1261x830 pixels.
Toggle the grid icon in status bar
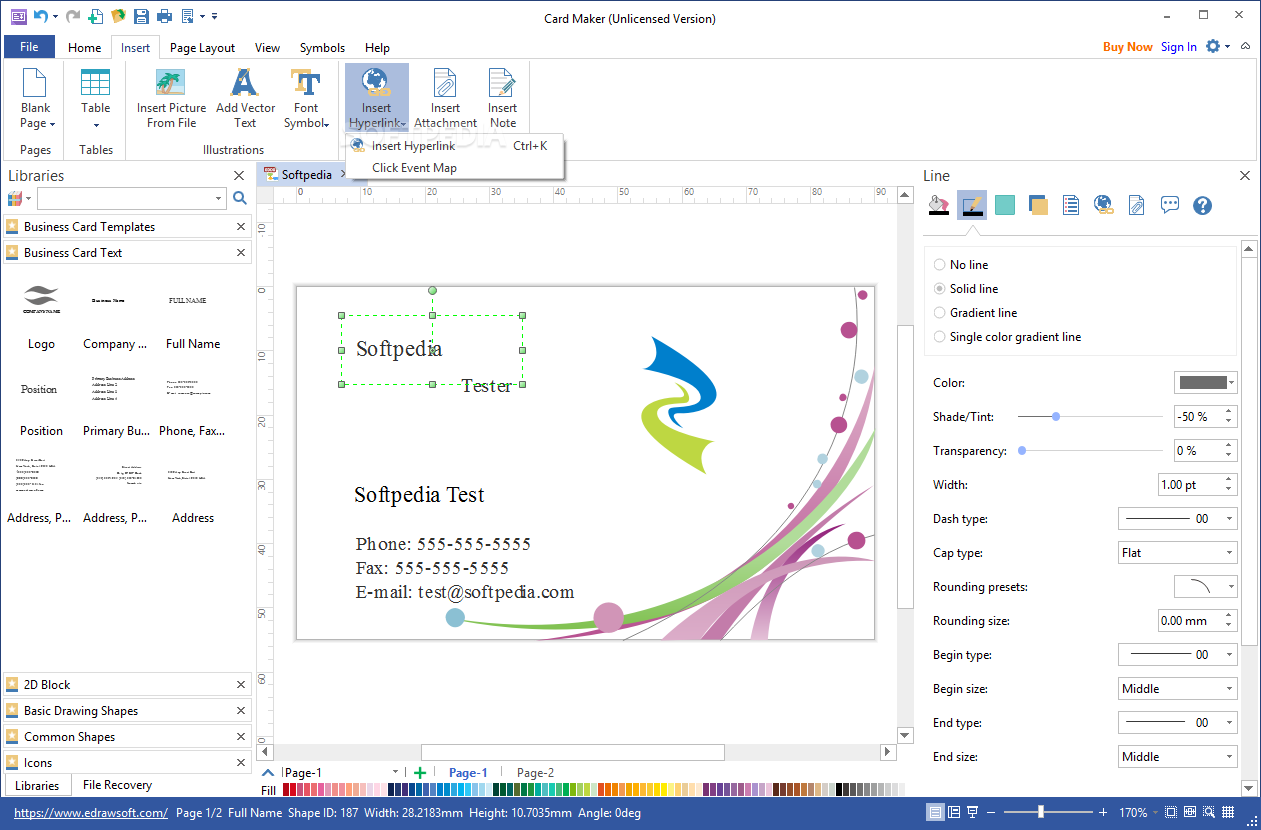click(x=1227, y=812)
